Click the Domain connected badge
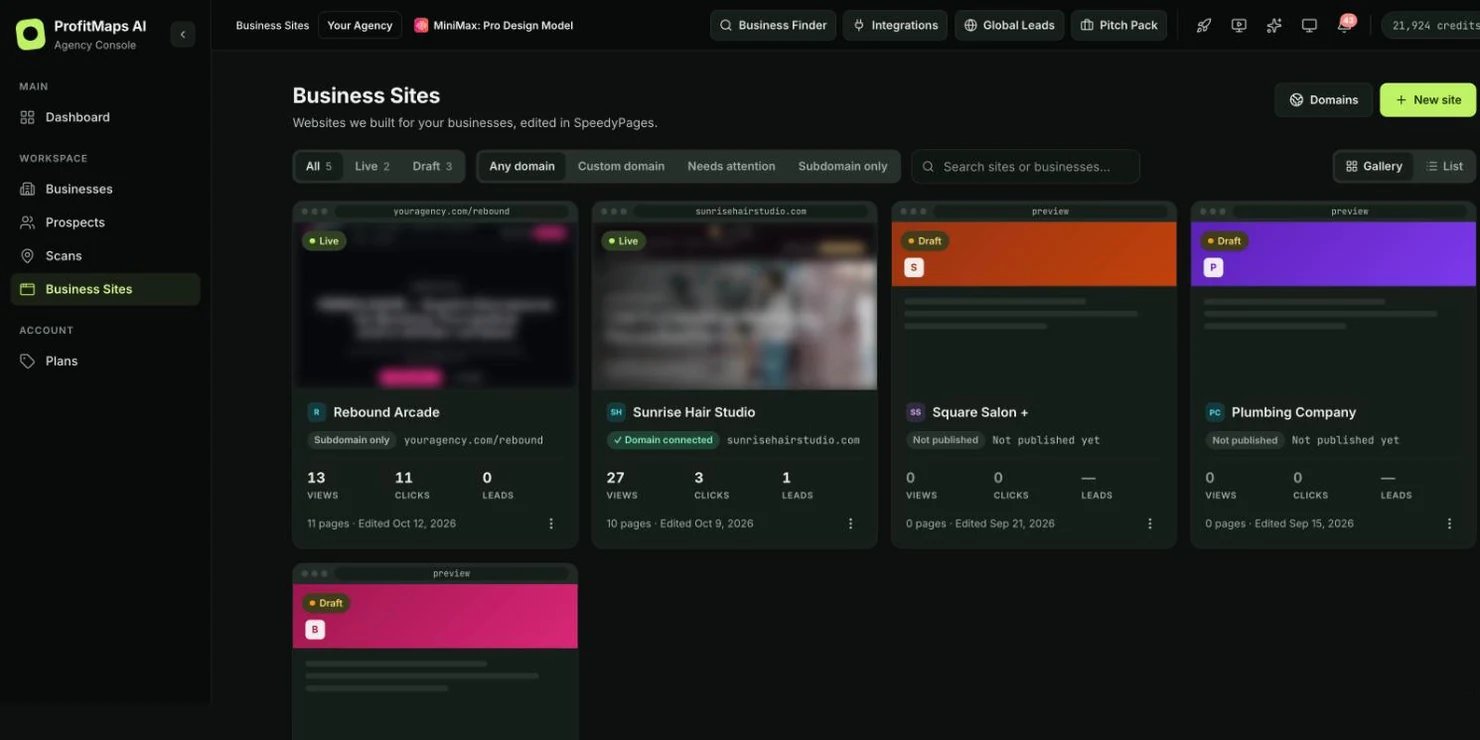 point(663,440)
